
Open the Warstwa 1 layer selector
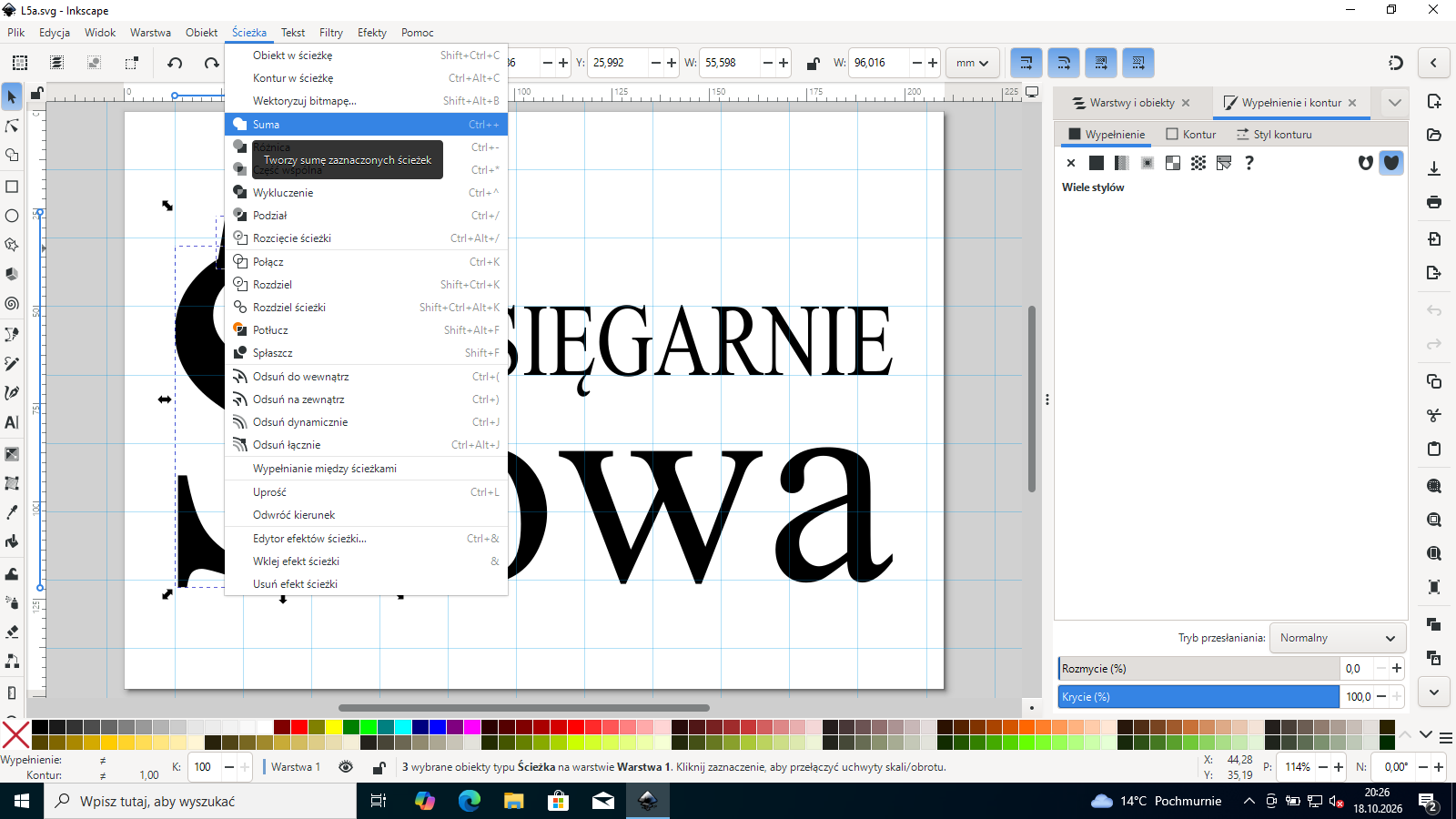pos(296,767)
